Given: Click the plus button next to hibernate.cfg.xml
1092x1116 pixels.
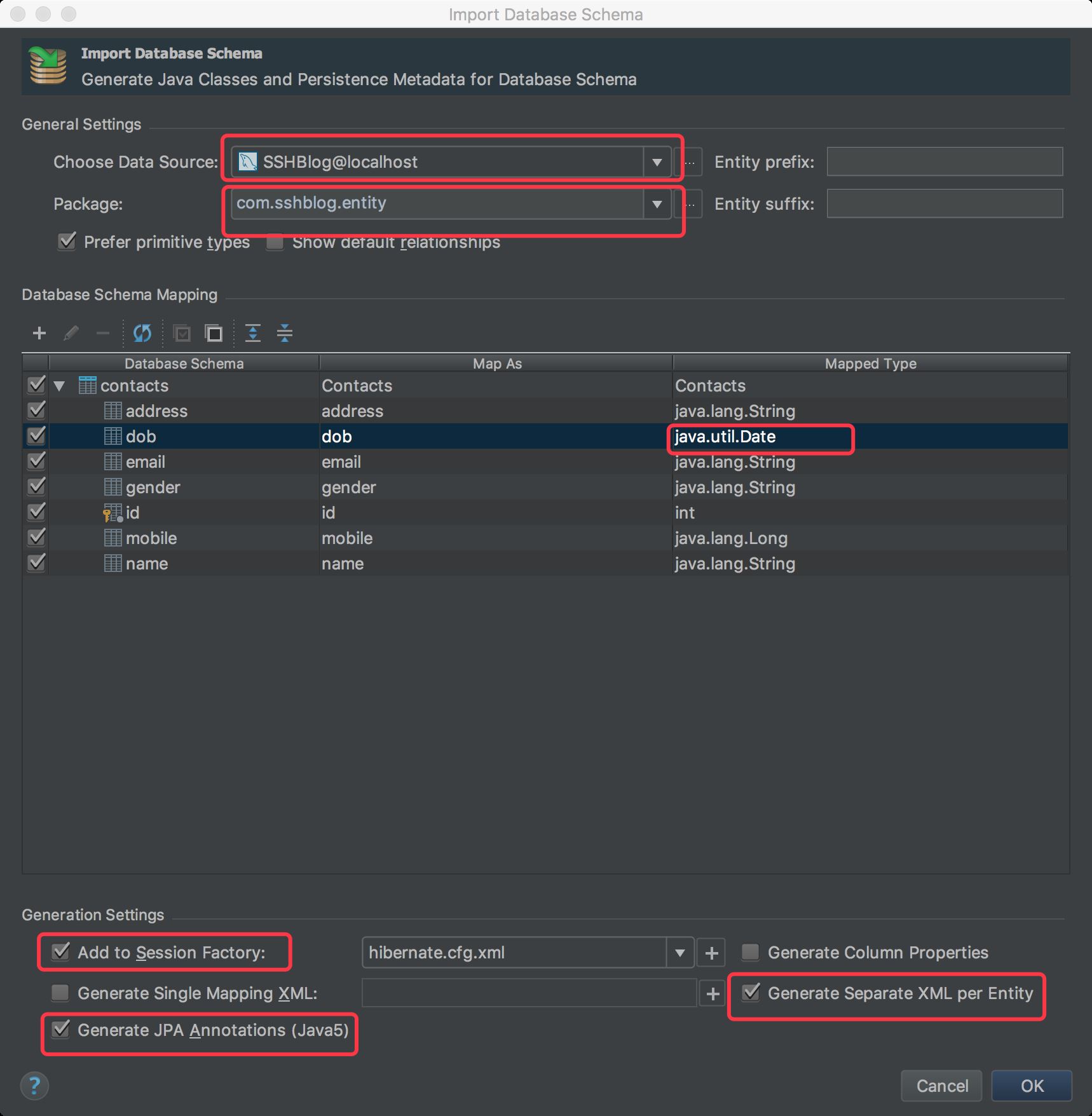Looking at the screenshot, I should coord(711,953).
